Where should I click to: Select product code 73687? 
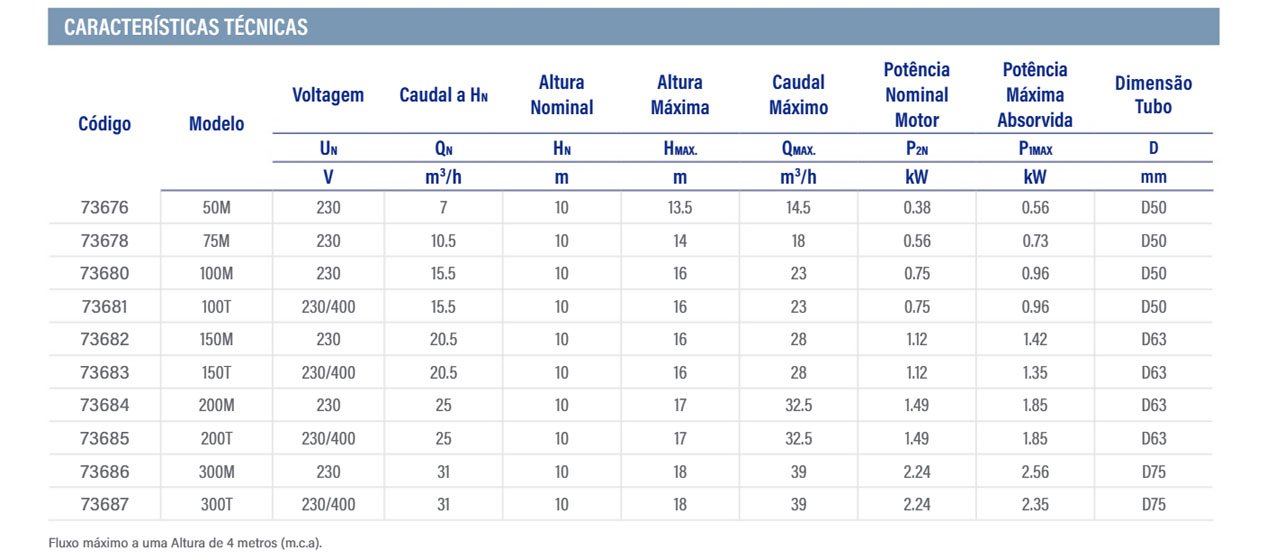tap(105, 505)
